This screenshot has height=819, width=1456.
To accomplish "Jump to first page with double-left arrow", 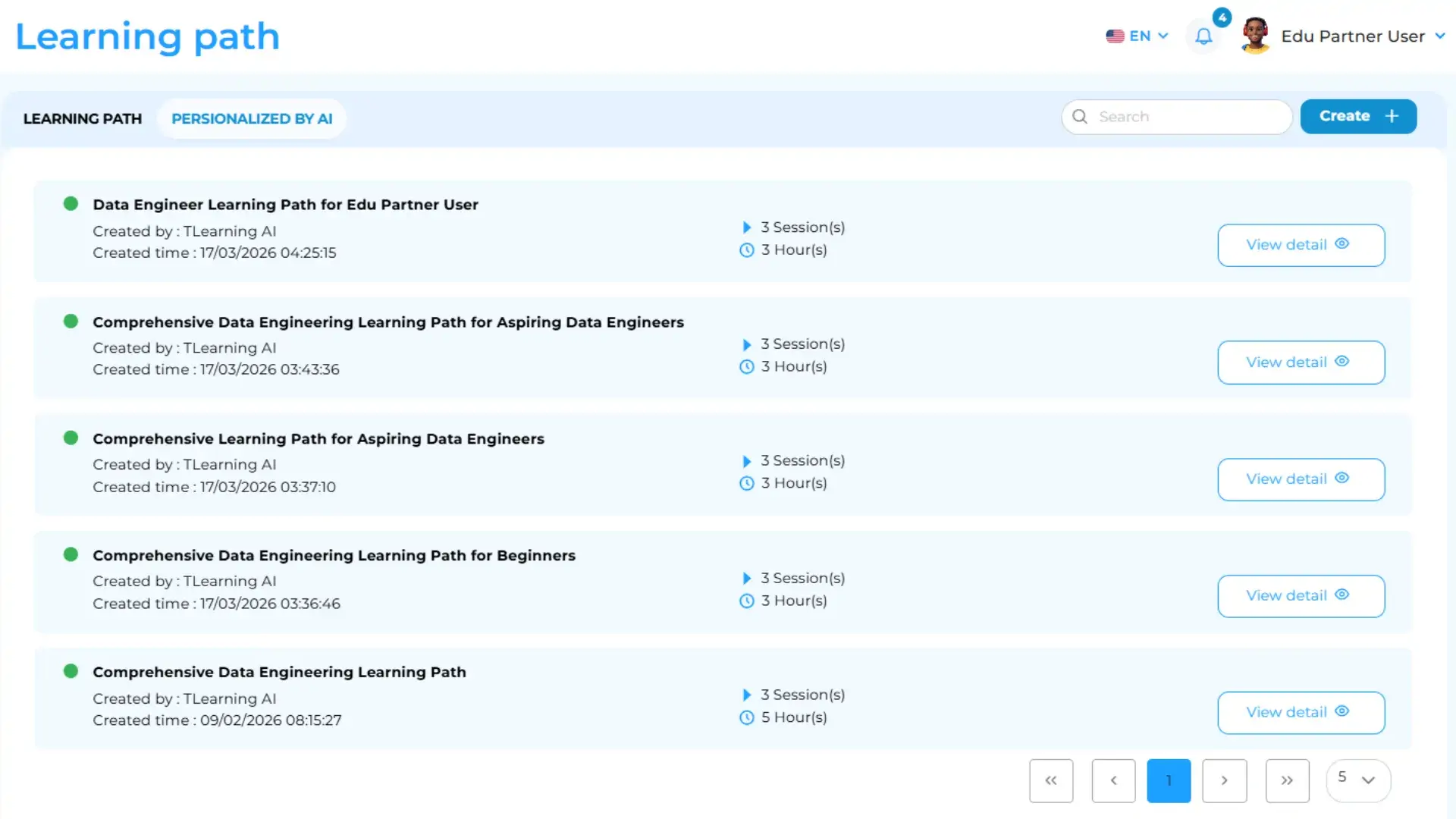I will tap(1051, 780).
